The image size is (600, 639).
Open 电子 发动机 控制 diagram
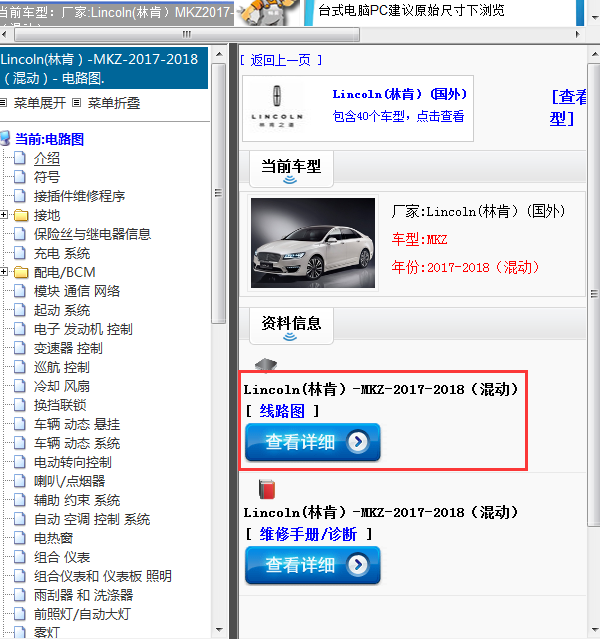click(83, 329)
